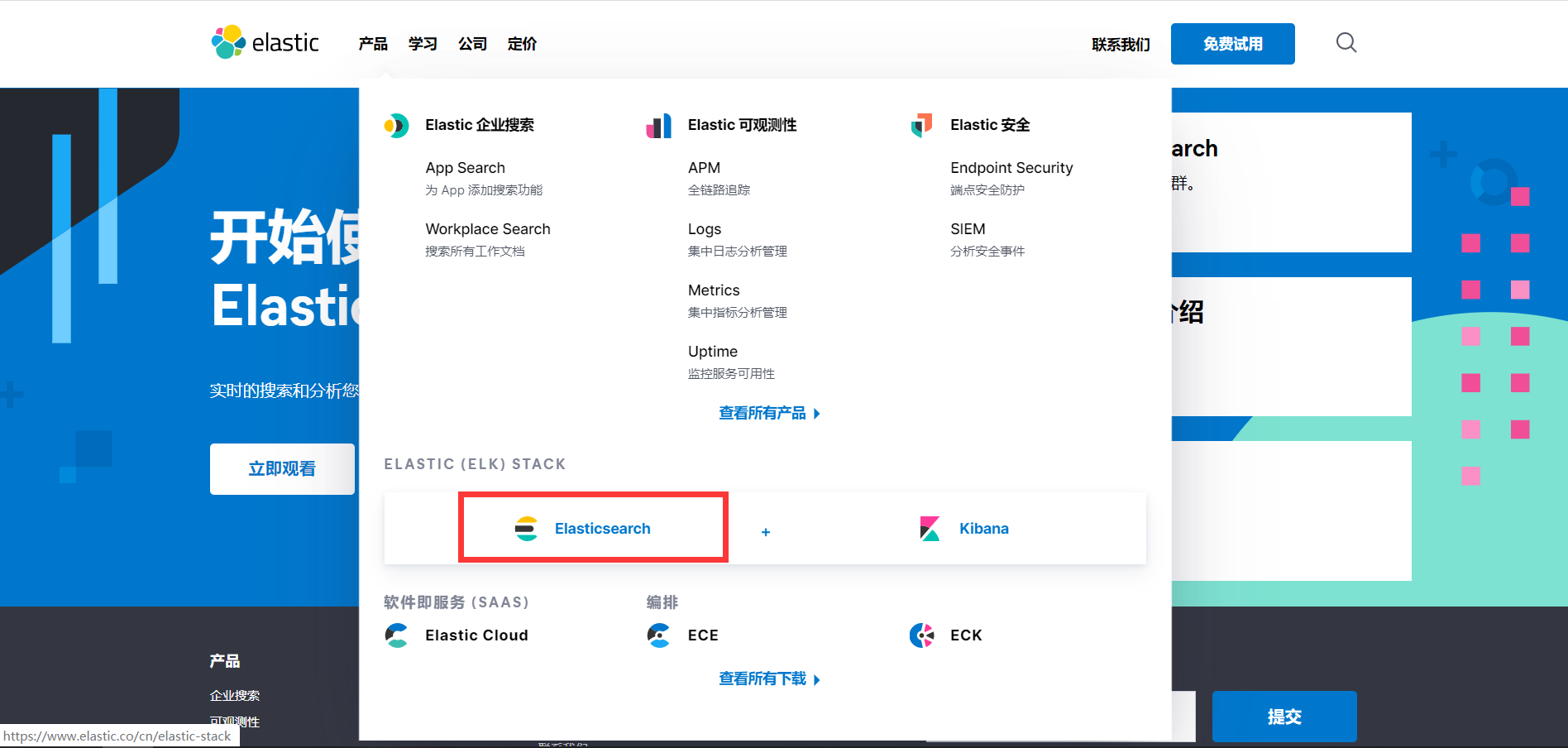Open the Elastic 企业搜索 heading link
Image resolution: width=1568 pixels, height=748 pixels.
pos(480,125)
